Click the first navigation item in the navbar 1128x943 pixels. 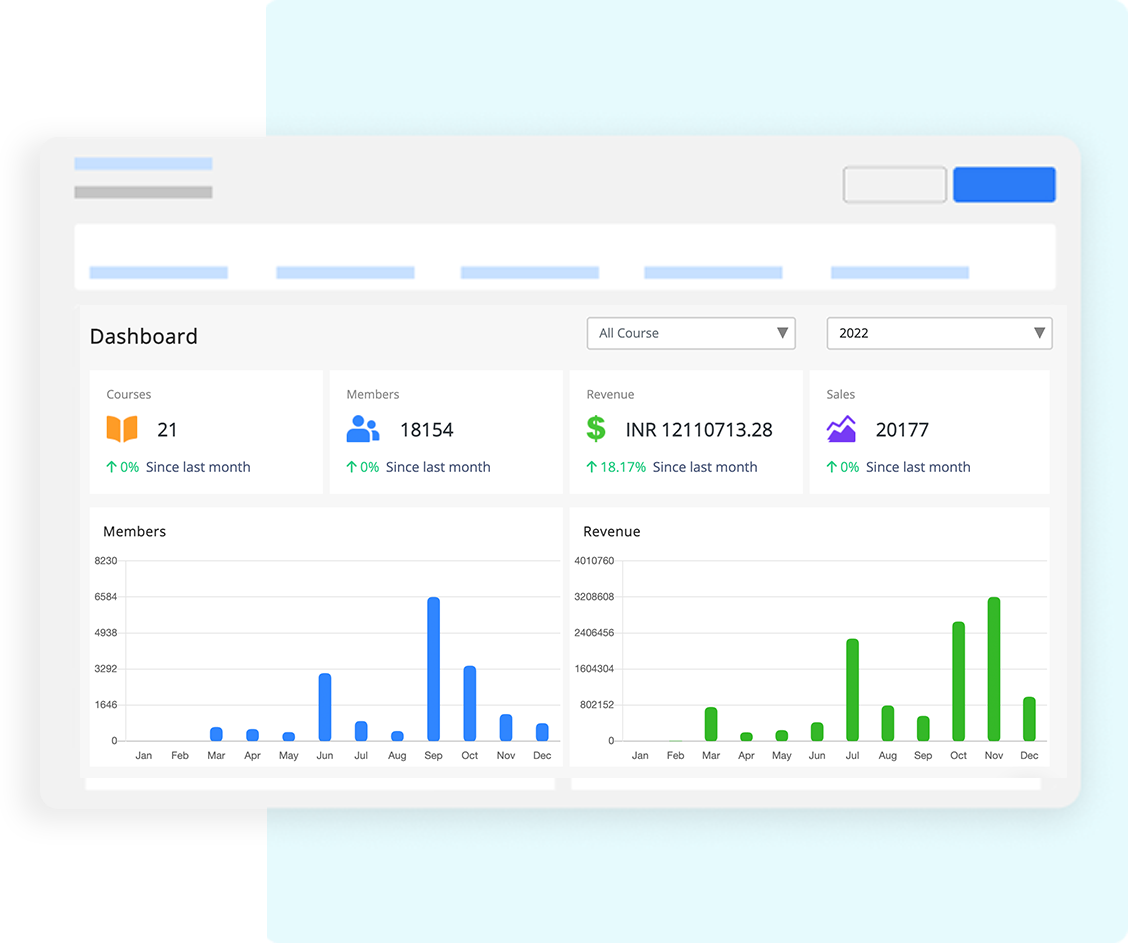coord(158,271)
